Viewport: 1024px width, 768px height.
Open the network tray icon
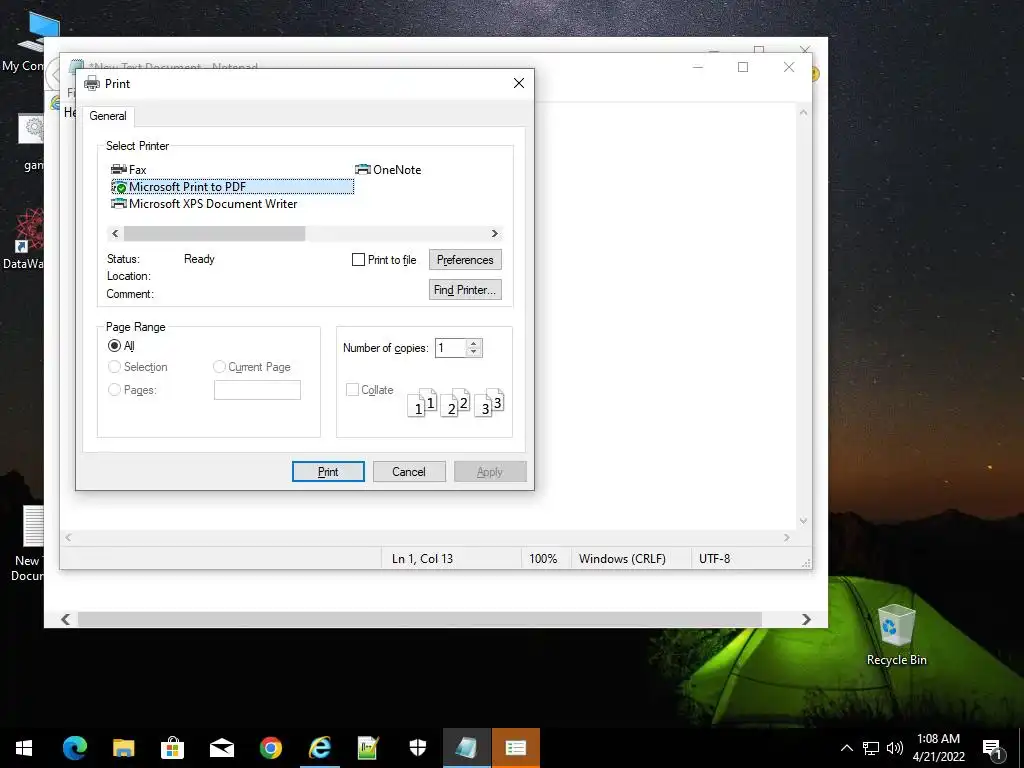point(871,748)
